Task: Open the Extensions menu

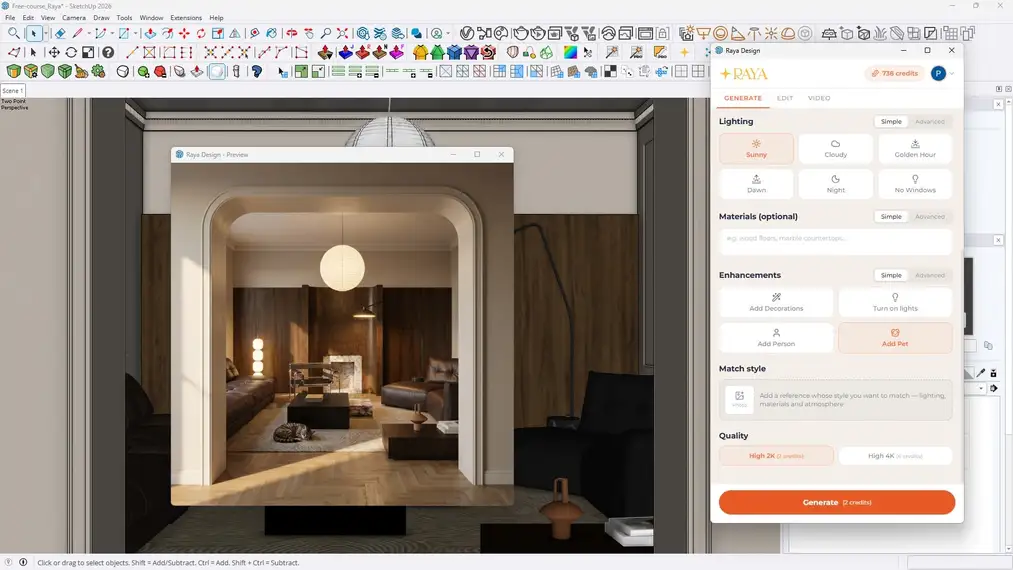Action: [186, 17]
